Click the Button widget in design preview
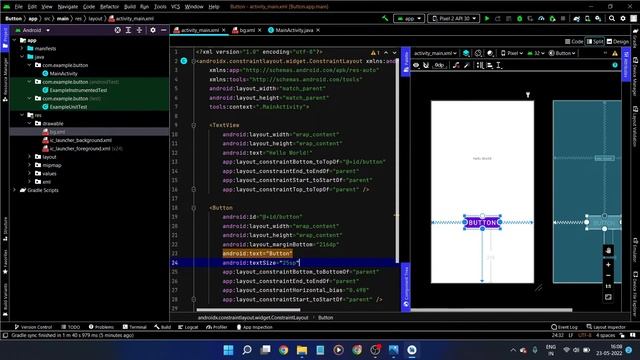Image resolution: width=640 pixels, height=360 pixels. coord(482,222)
